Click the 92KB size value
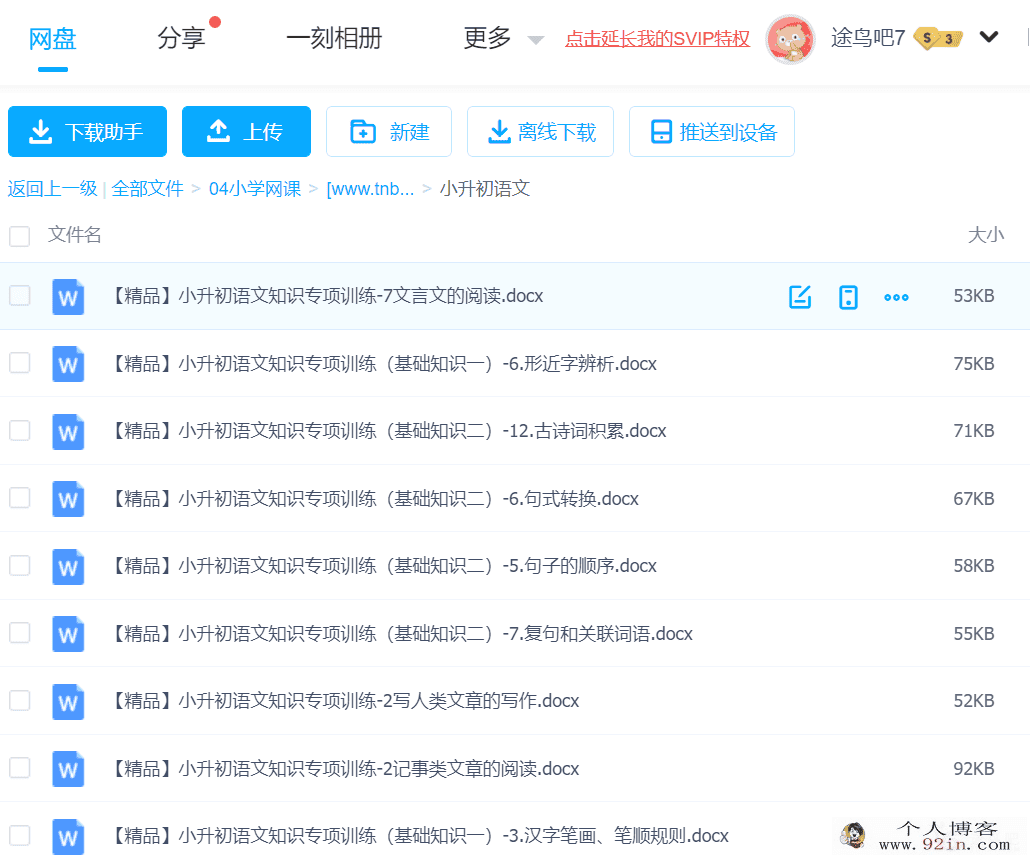The image size is (1030, 858). (x=974, y=769)
